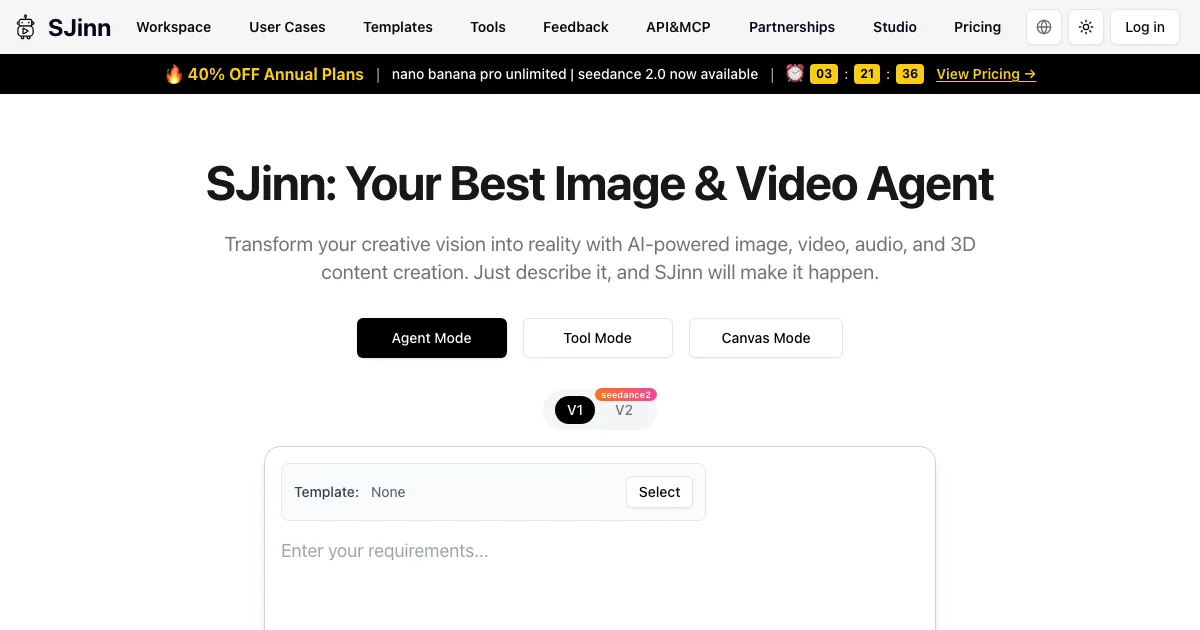The width and height of the screenshot is (1200, 630).
Task: Click the SJinn brand name text
Action: pyautogui.click(x=80, y=27)
